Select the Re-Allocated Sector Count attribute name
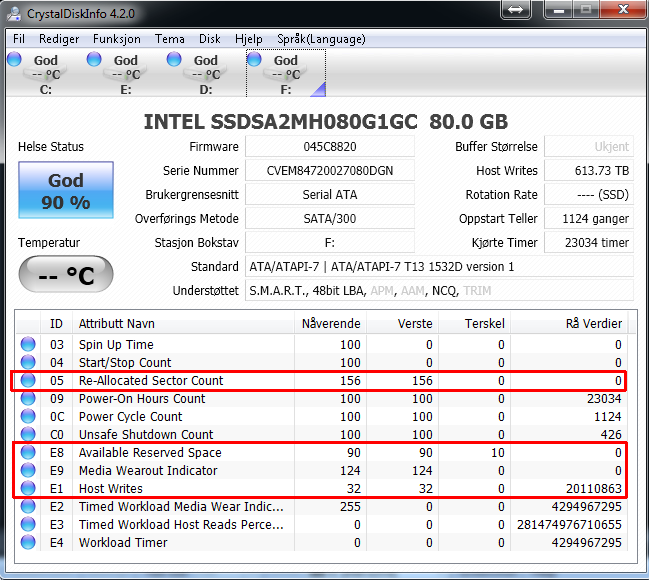This screenshot has height=580, width=649. 151,380
